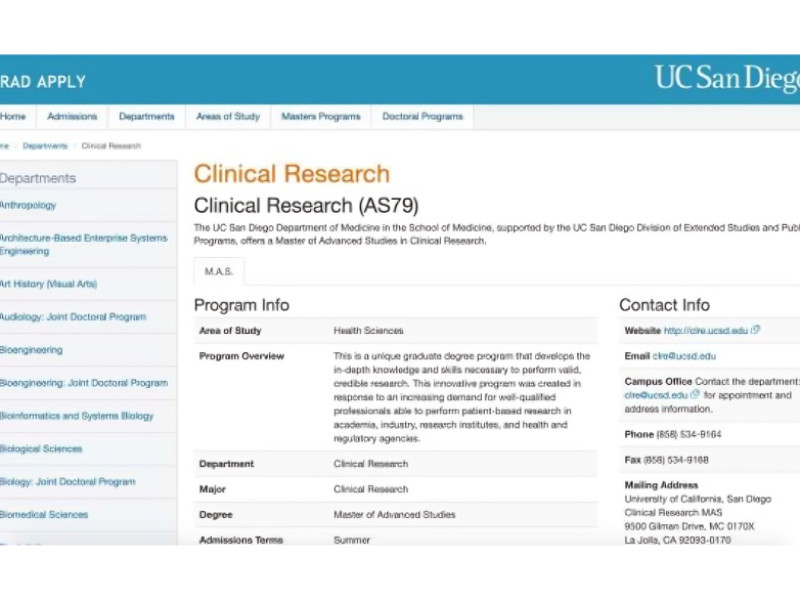This screenshot has height=600, width=800.
Task: Click the Program Info section heading
Action: [x=242, y=305]
